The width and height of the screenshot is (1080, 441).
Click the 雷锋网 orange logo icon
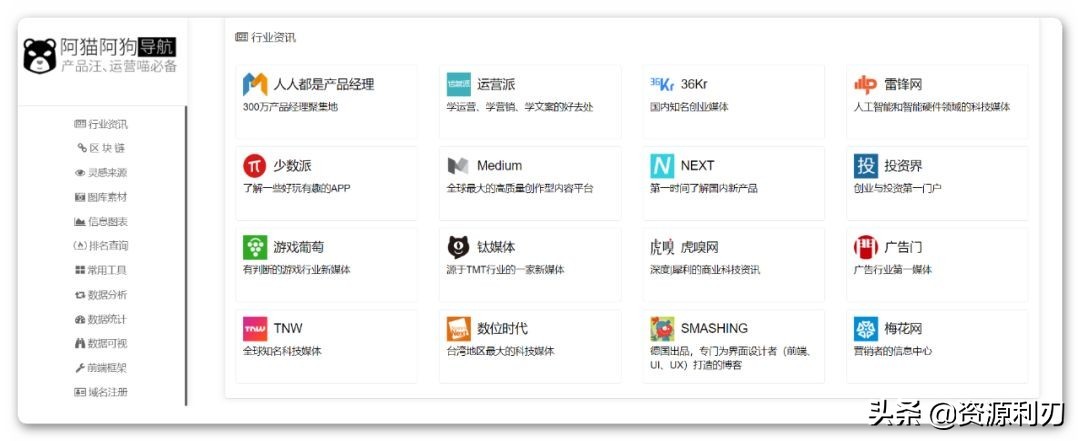point(865,84)
